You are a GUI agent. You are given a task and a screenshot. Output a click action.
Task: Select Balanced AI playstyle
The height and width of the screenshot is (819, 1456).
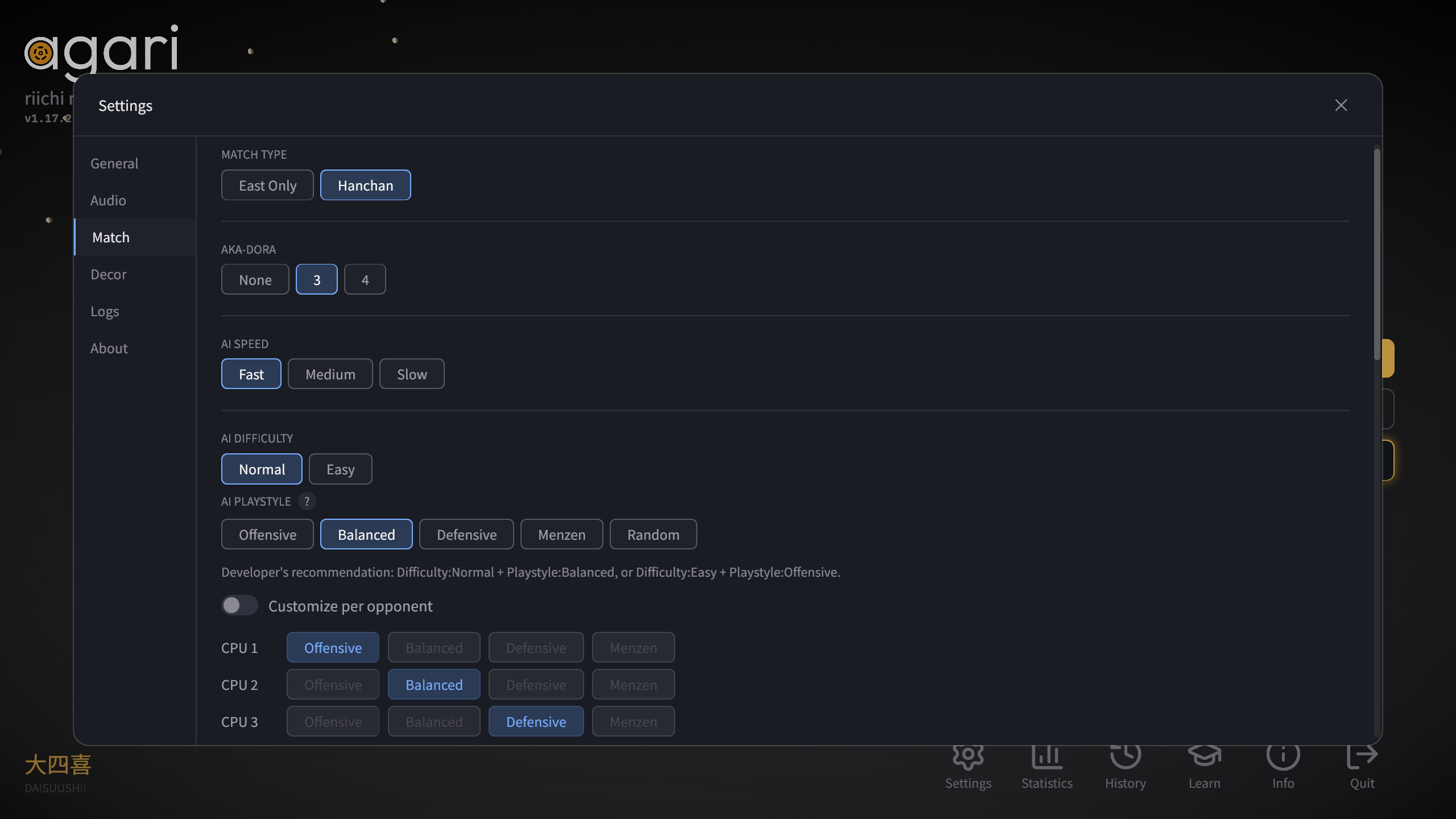(366, 535)
